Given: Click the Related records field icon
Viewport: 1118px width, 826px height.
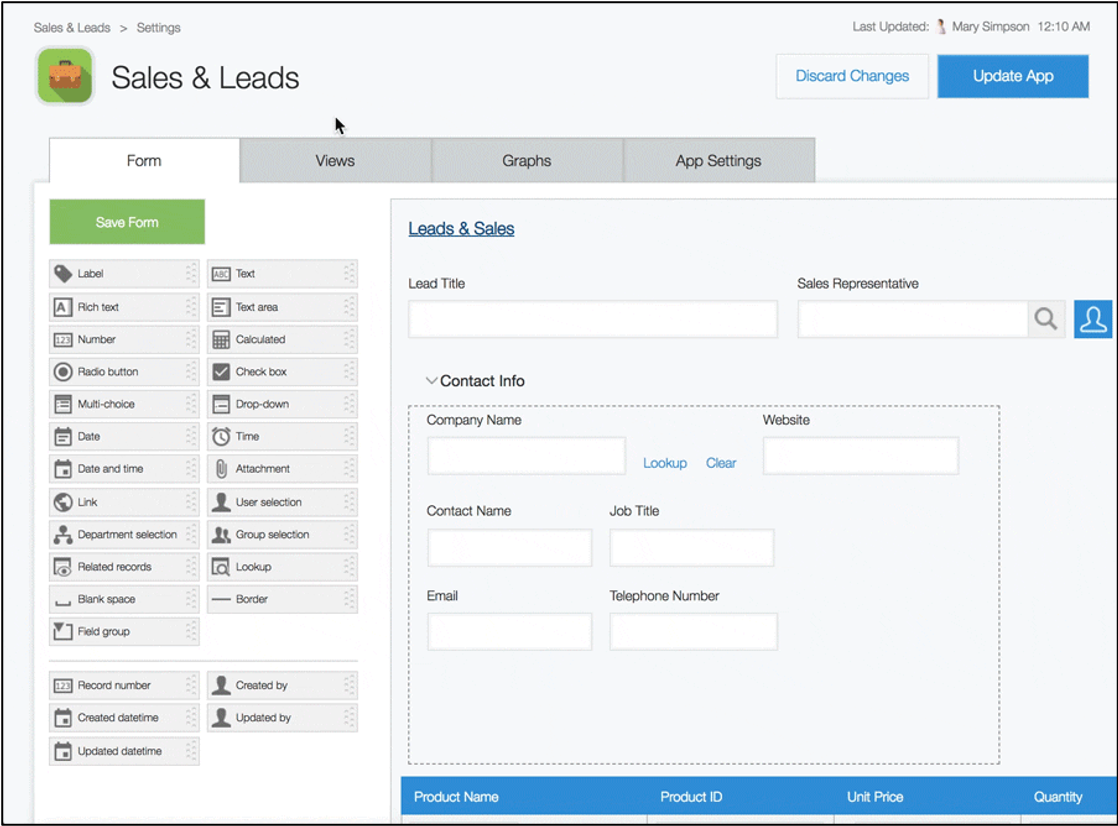Looking at the screenshot, I should click(63, 567).
